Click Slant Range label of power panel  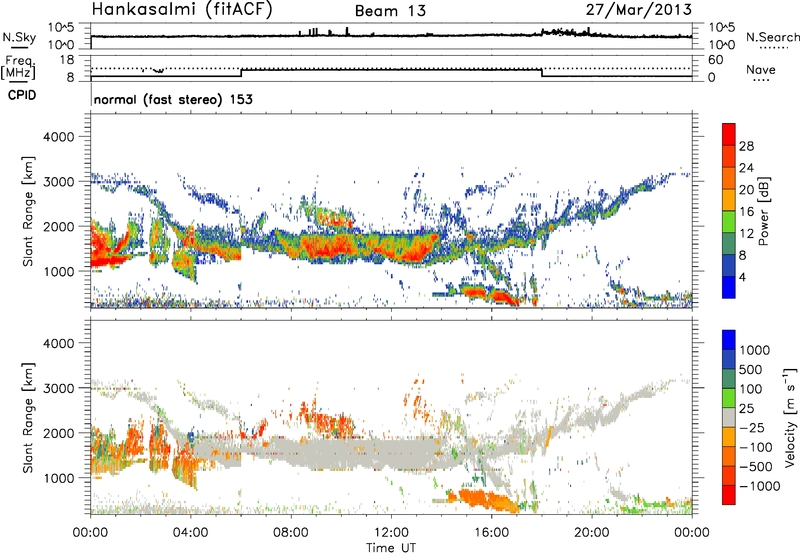click(28, 211)
